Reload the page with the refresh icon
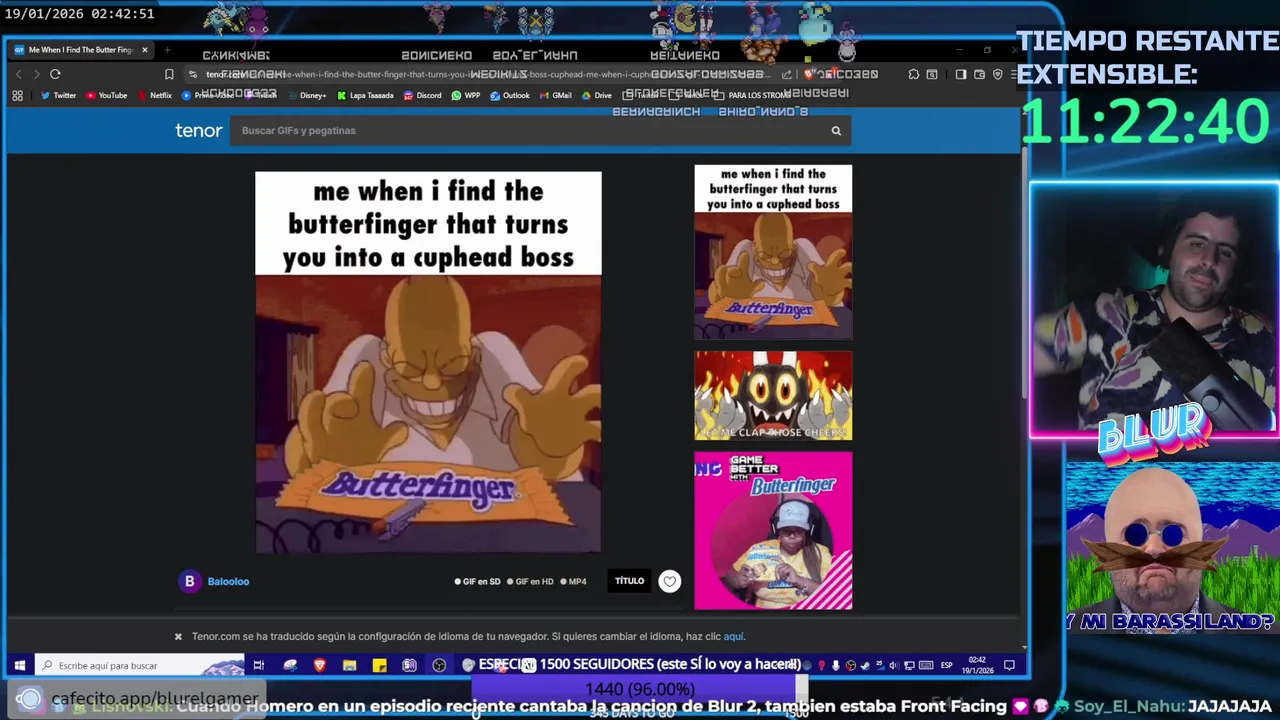The width and height of the screenshot is (1280, 720). pyautogui.click(x=55, y=74)
